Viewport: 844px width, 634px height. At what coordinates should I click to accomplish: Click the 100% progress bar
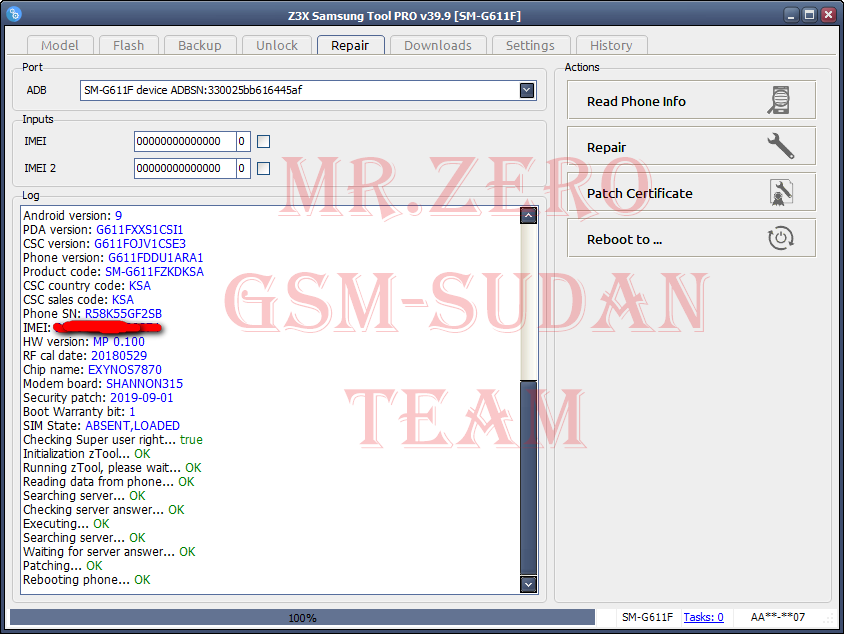[303, 617]
